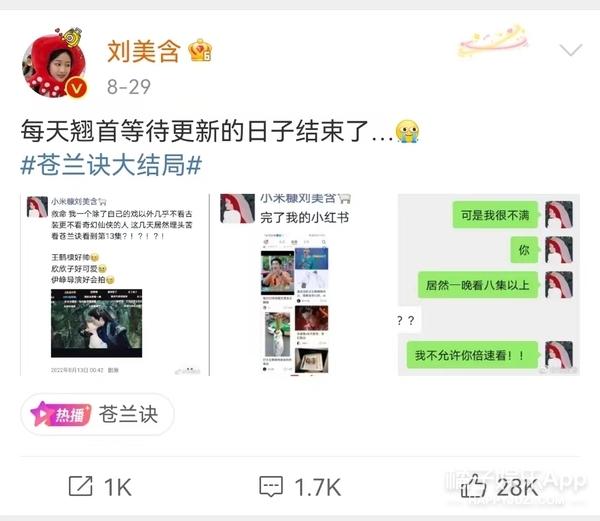
Task: Tap the crown membership badge beside username
Action: point(200,50)
